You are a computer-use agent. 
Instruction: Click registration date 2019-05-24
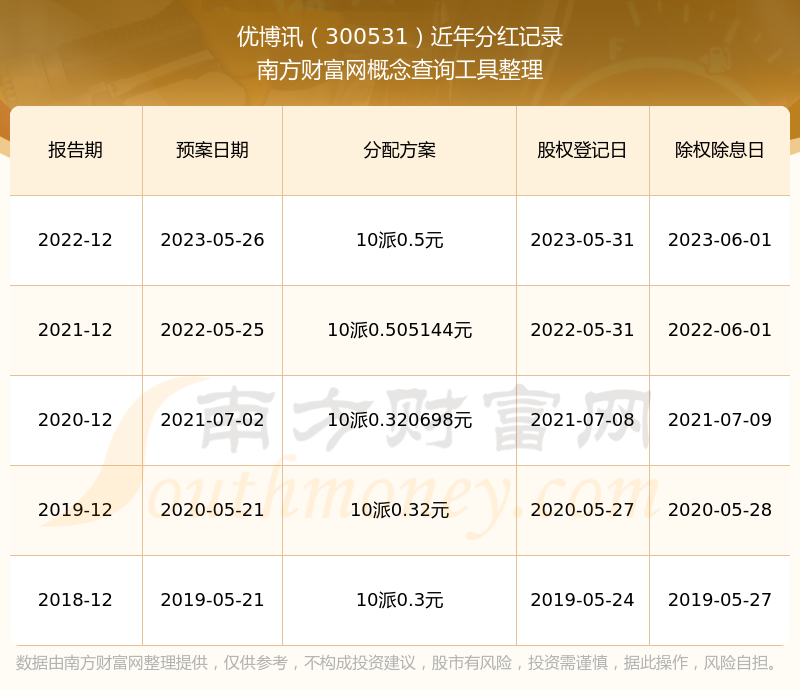pos(582,599)
